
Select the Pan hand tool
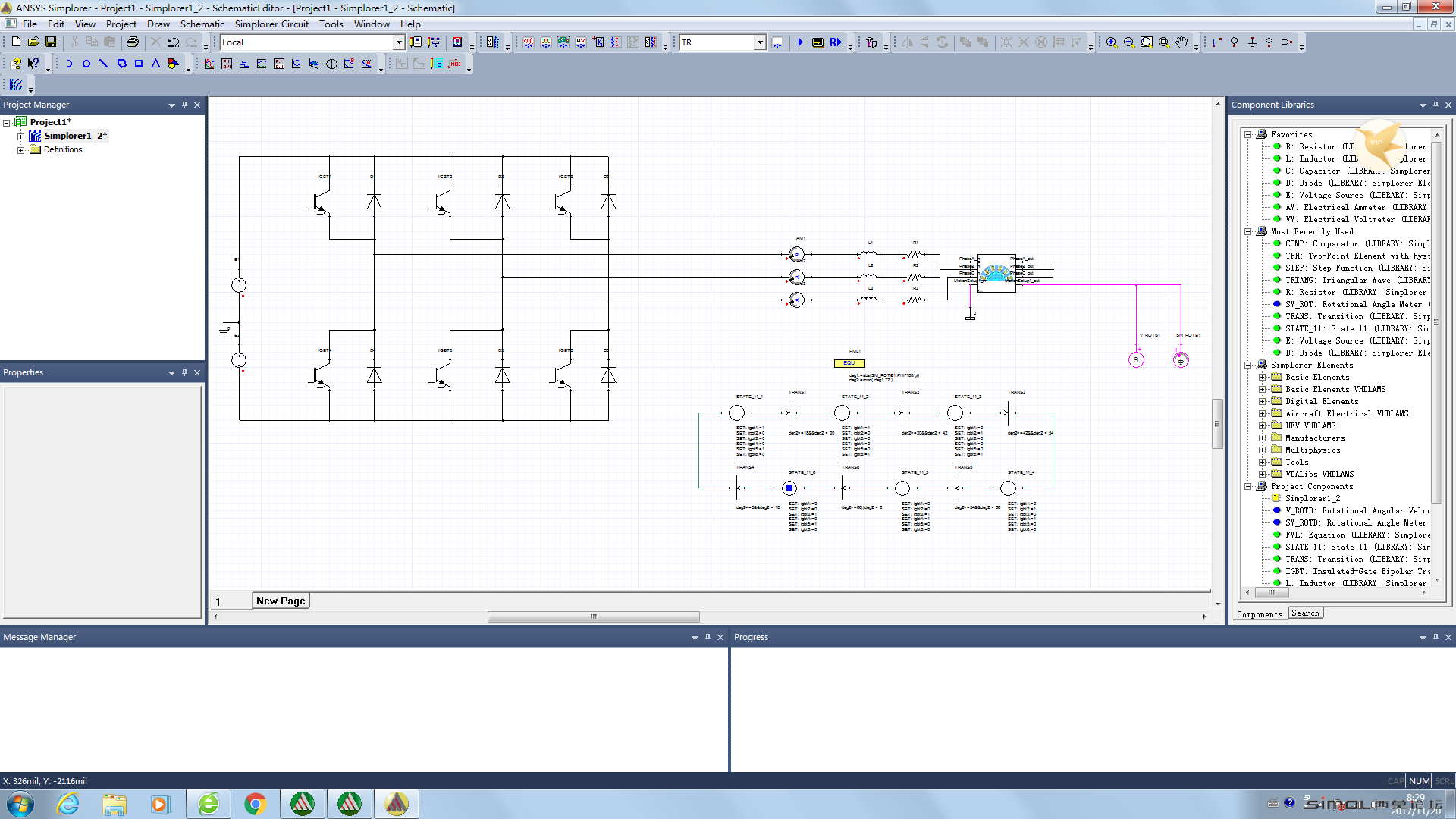point(1181,42)
